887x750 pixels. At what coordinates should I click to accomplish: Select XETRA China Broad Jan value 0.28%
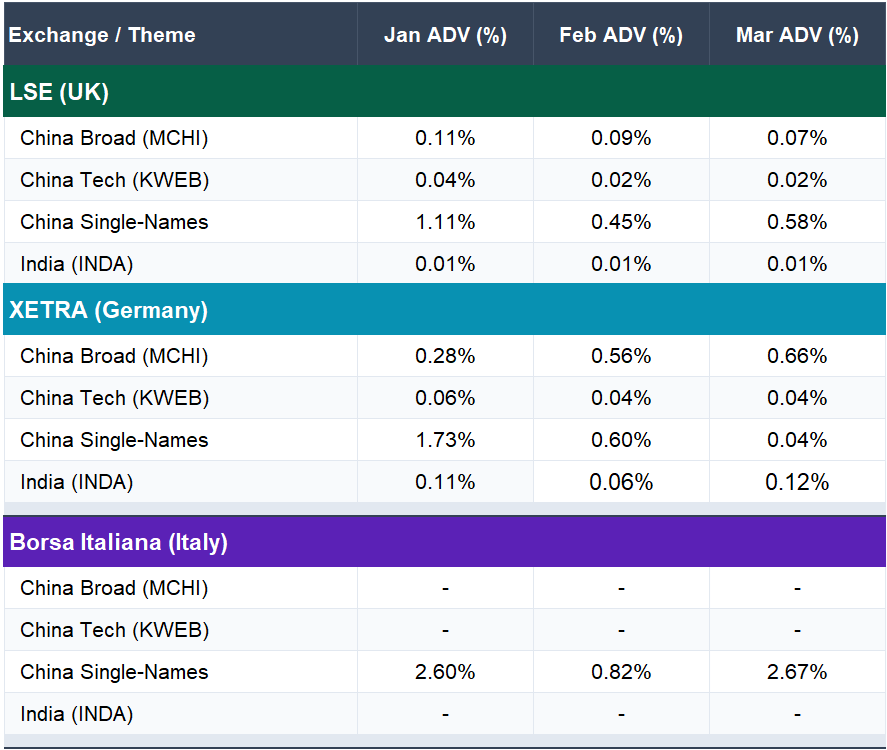(x=445, y=356)
